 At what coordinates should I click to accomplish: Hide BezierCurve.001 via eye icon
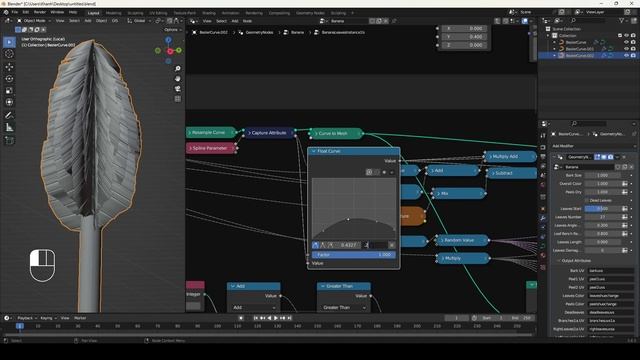626,49
